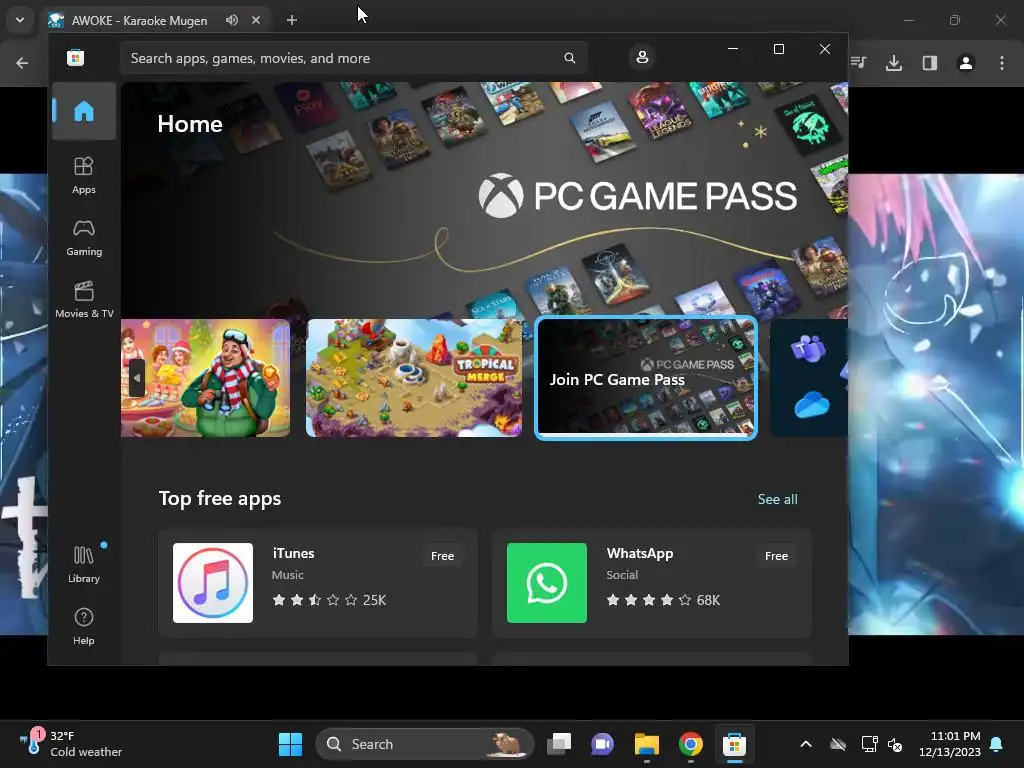Image resolution: width=1024 pixels, height=768 pixels.
Task: Click See all for Top free apps
Action: coord(777,500)
